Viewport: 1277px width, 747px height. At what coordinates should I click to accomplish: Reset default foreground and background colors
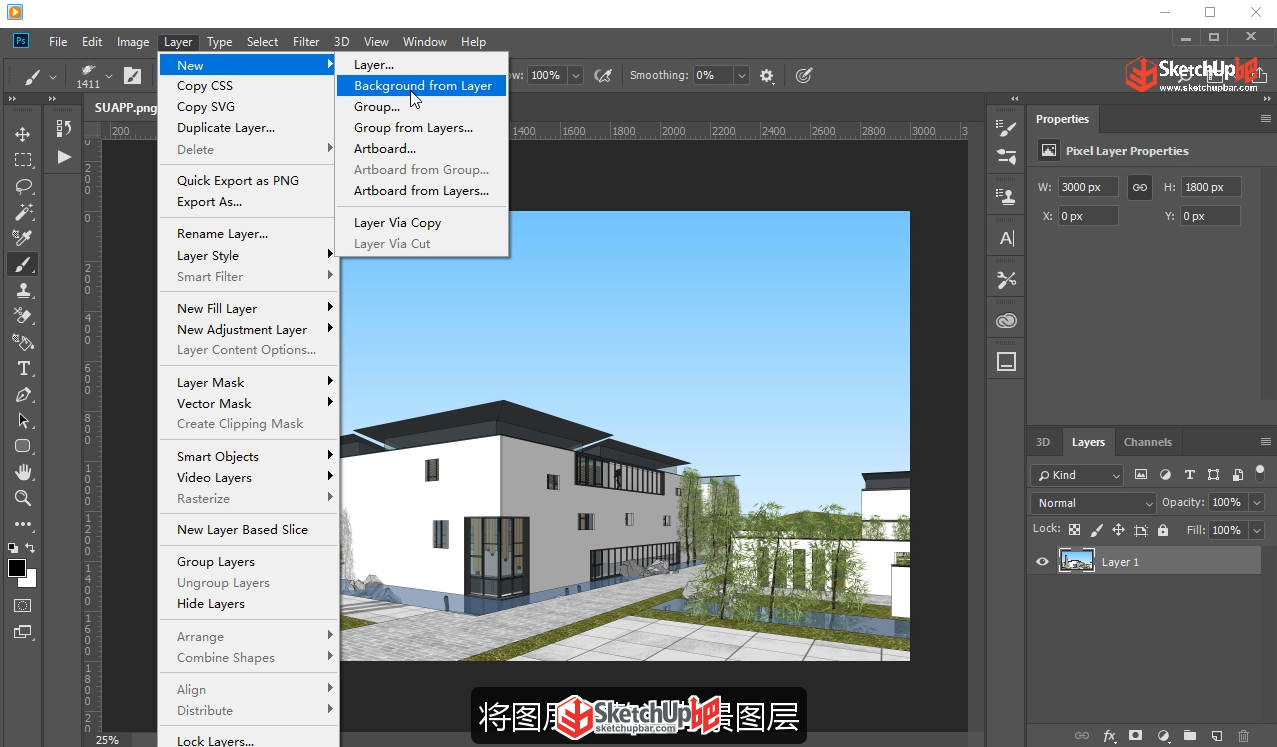point(12,548)
